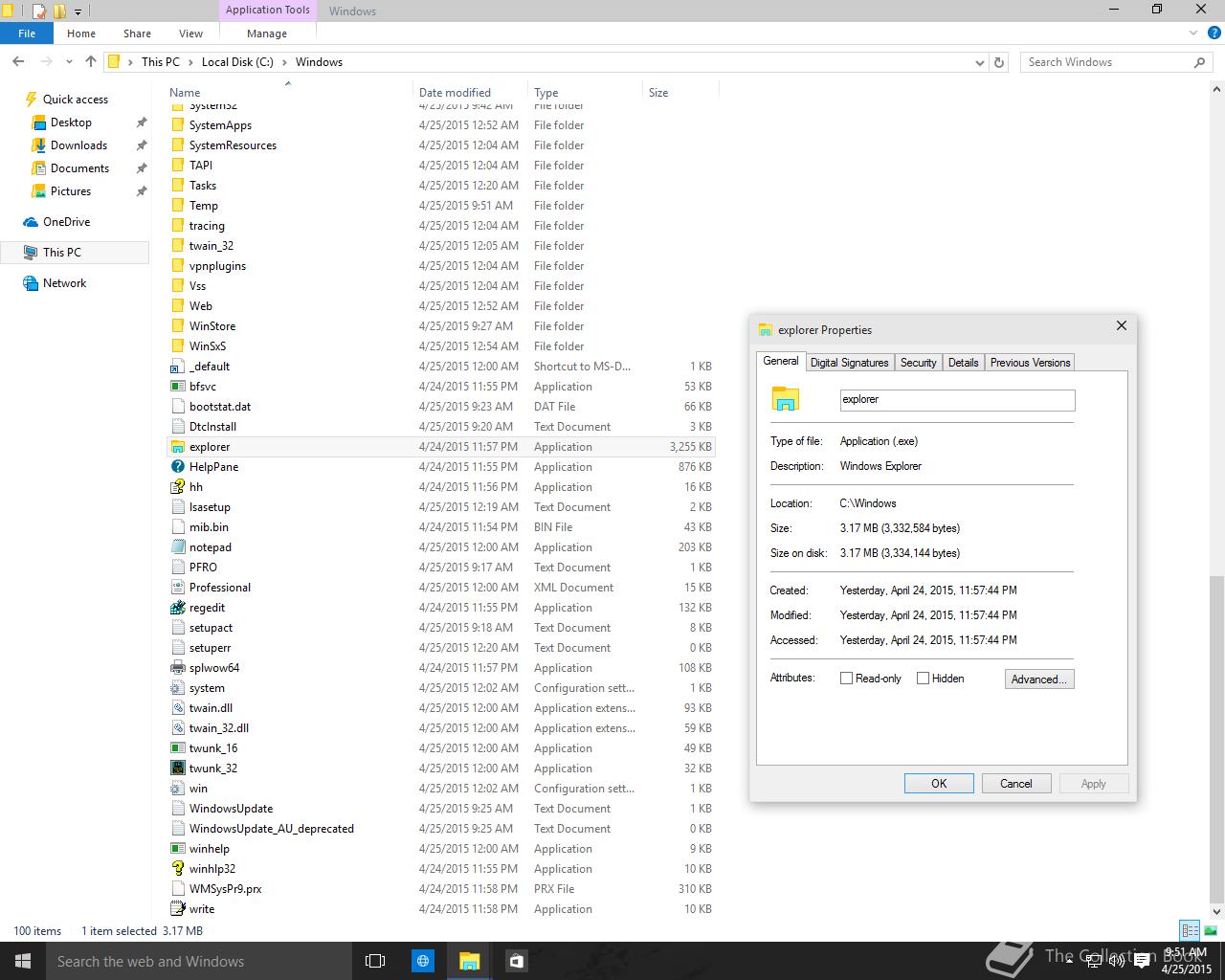Open Advanced attributes dialog
1225x980 pixels.
(x=1039, y=679)
